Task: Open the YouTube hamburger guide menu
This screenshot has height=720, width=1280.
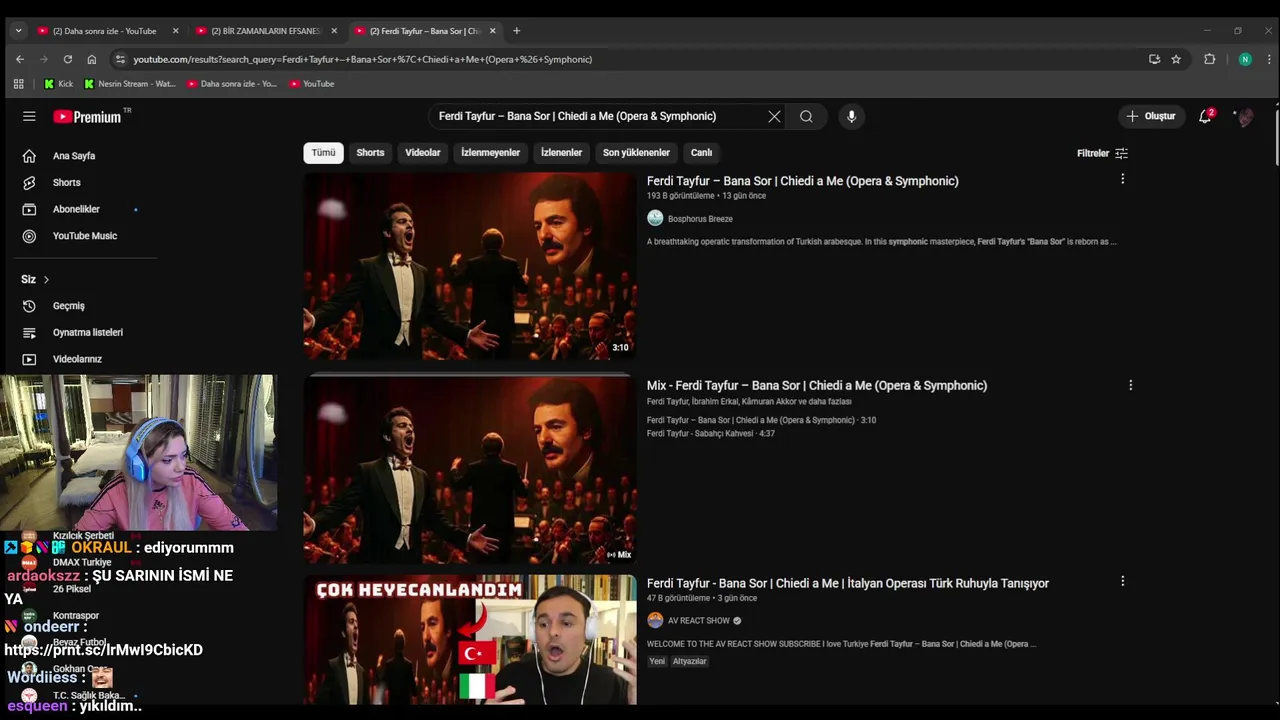Action: tap(29, 116)
